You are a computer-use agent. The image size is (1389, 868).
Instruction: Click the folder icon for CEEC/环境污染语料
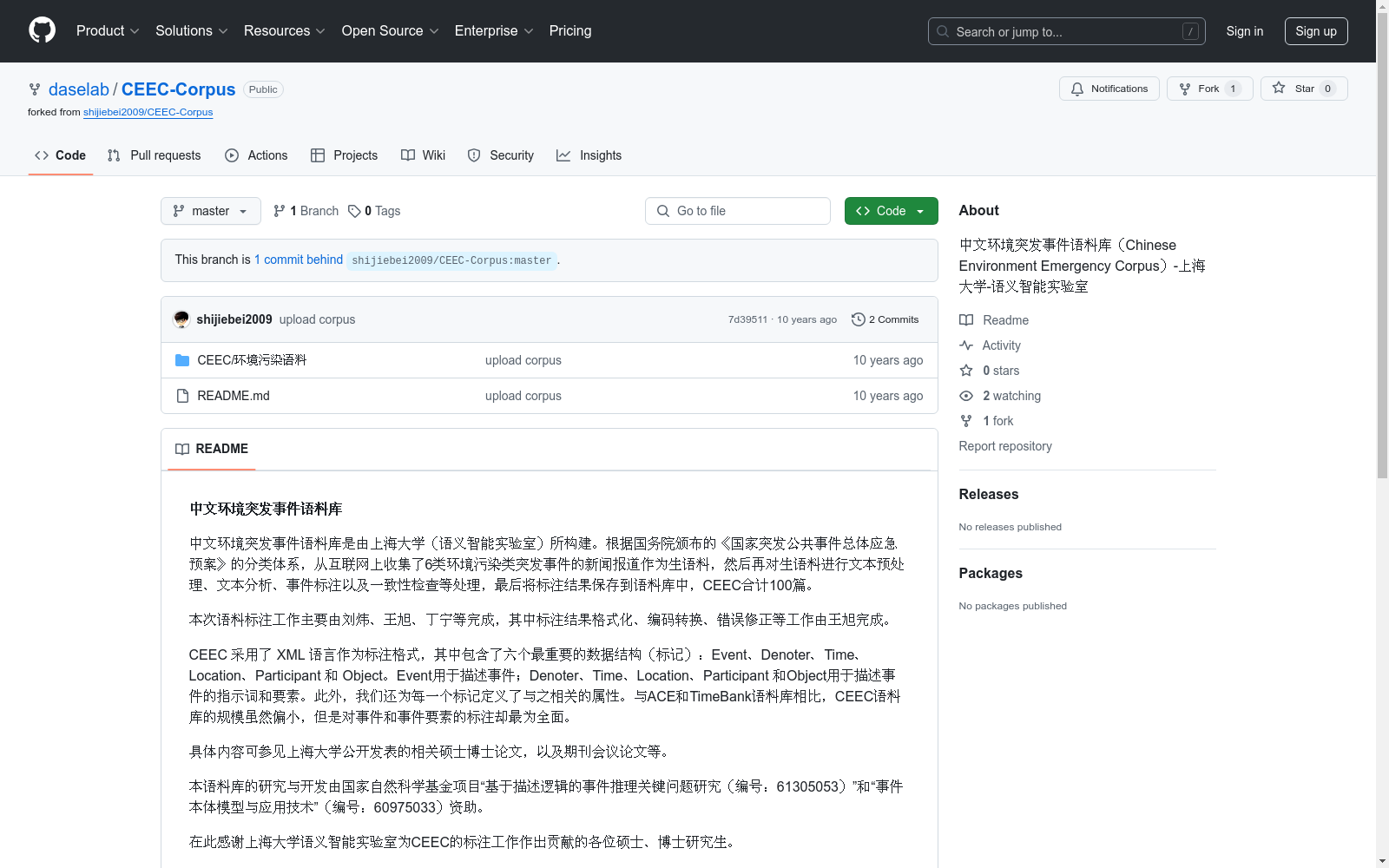click(x=182, y=360)
